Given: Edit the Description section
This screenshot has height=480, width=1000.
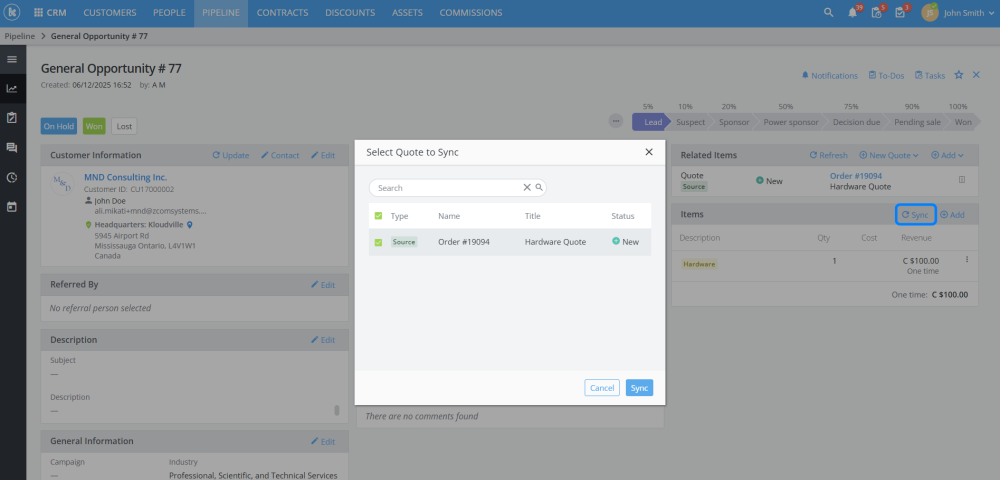Looking at the screenshot, I should coord(323,340).
